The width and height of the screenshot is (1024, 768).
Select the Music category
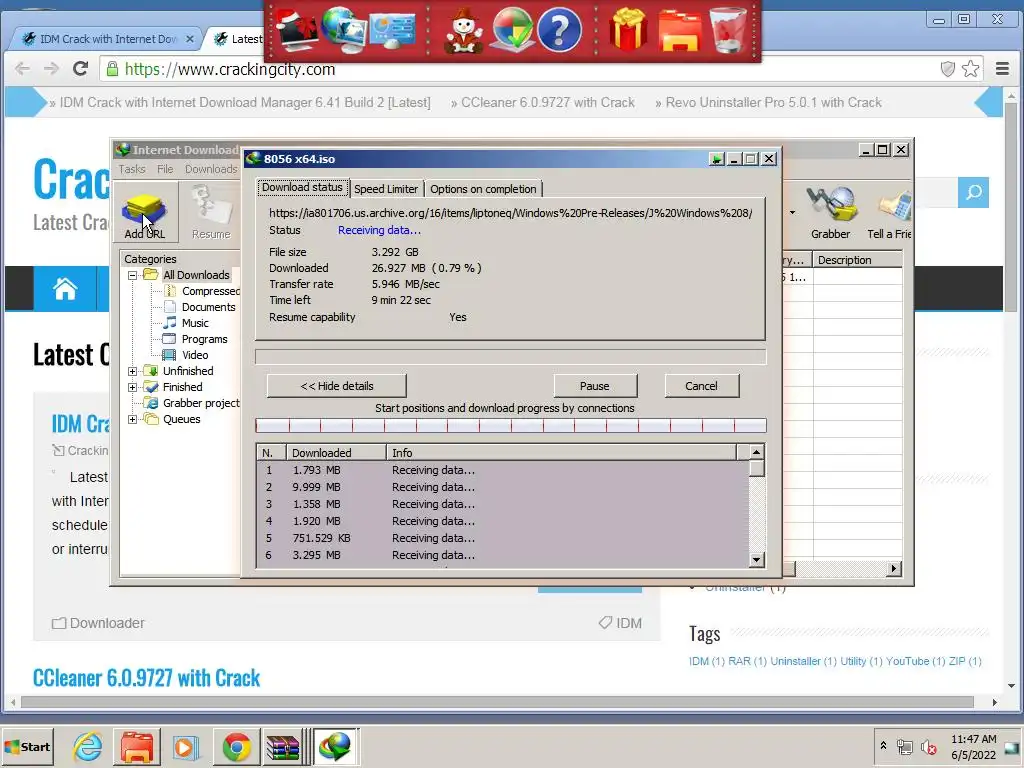point(195,323)
